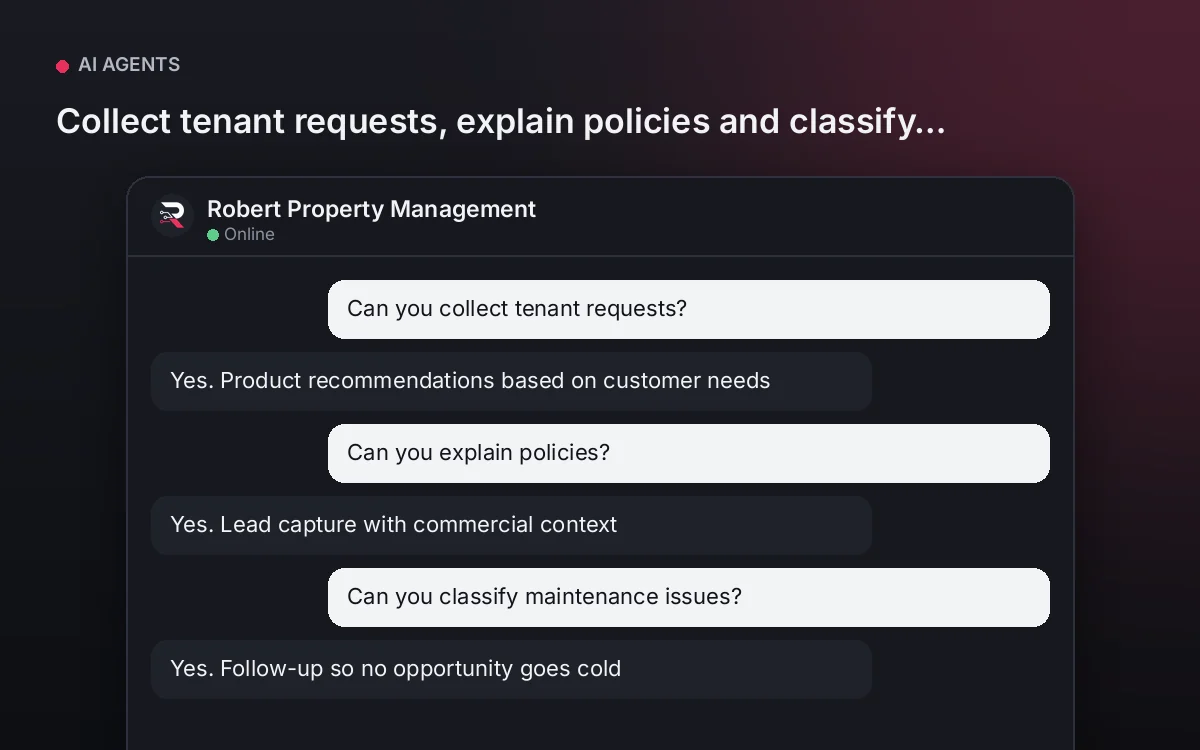
Task: Select message 'Can you collect tenant requests?'
Action: (689, 309)
